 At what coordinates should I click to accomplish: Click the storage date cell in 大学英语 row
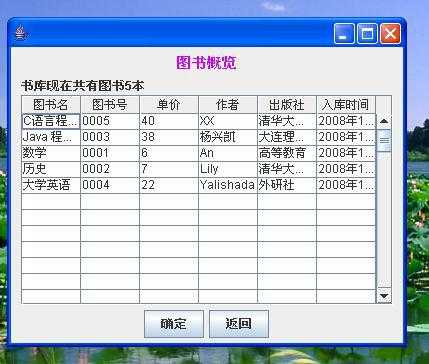346,185
